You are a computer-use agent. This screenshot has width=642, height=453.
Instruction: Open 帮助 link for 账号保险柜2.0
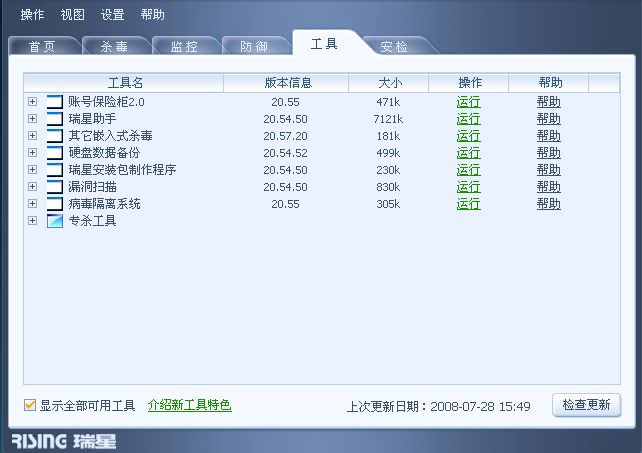coord(549,102)
